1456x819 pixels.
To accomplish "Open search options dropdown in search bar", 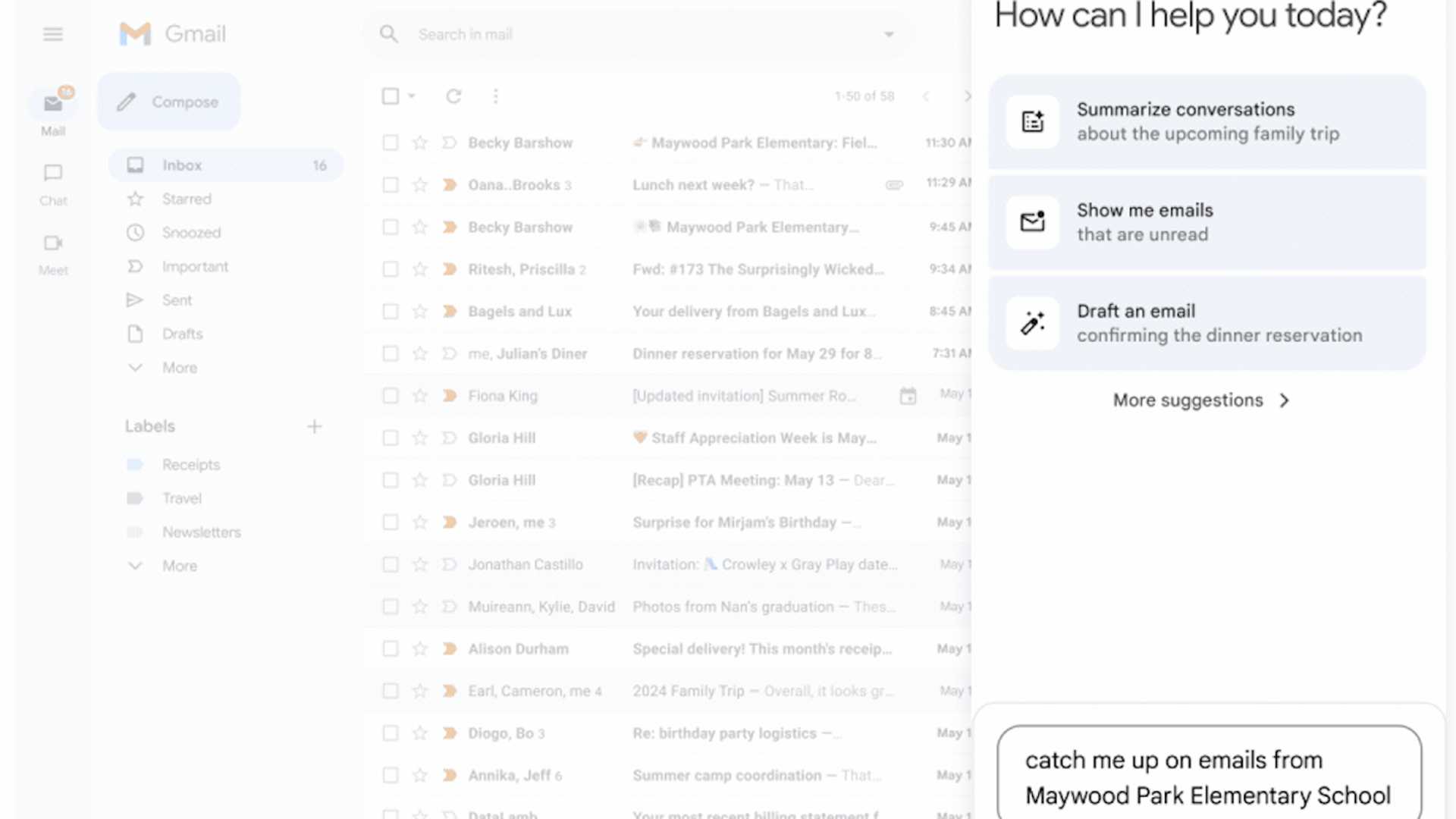I will point(889,34).
